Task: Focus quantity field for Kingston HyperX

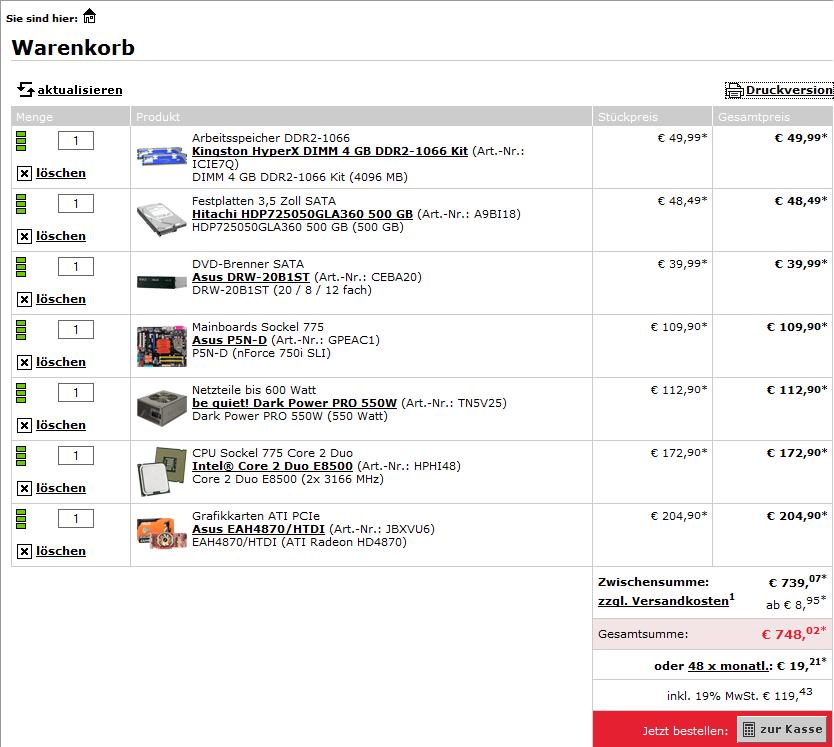Action: [x=76, y=140]
